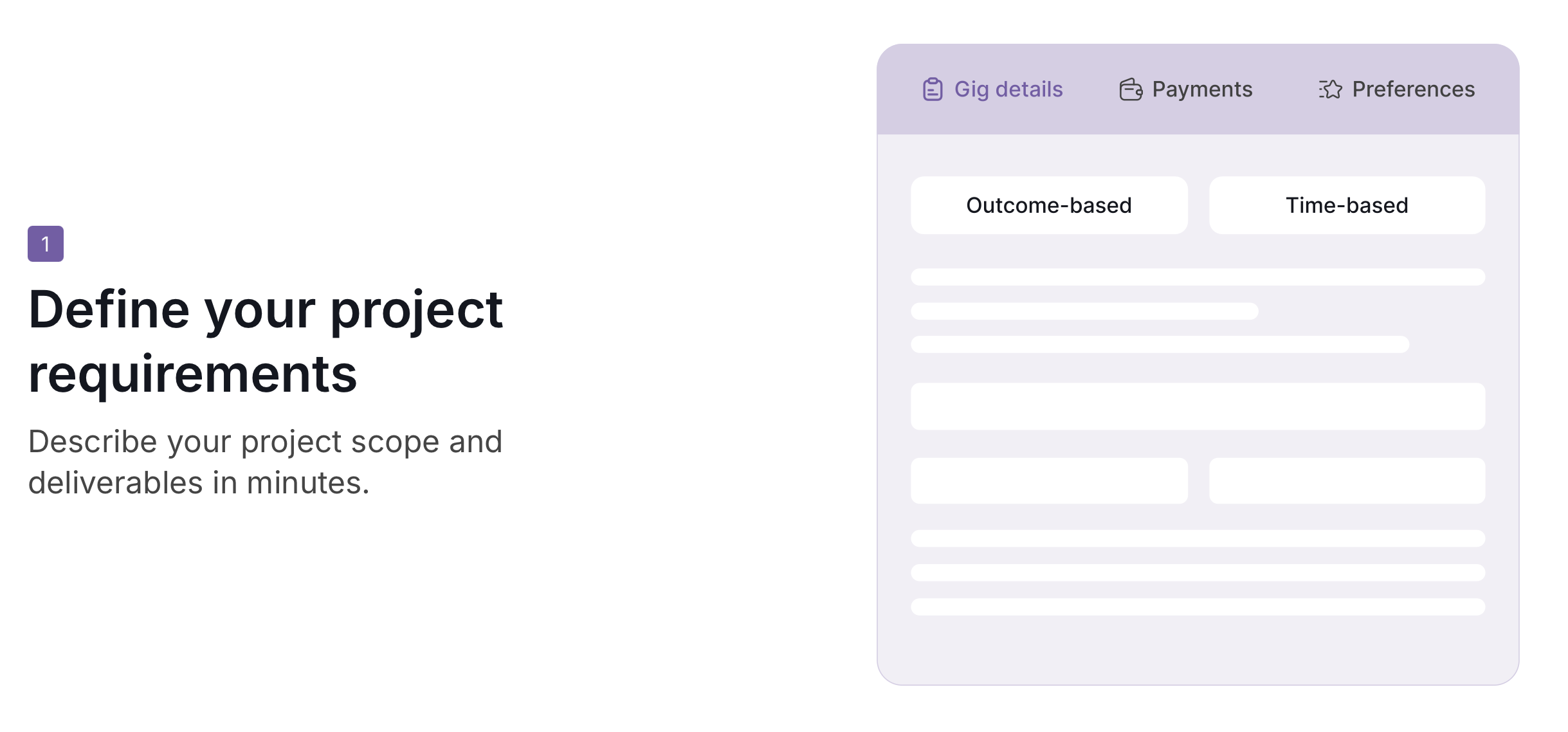Screen dimensions: 1568x732
Task: Click the star icon beside Preferences
Action: [1330, 89]
